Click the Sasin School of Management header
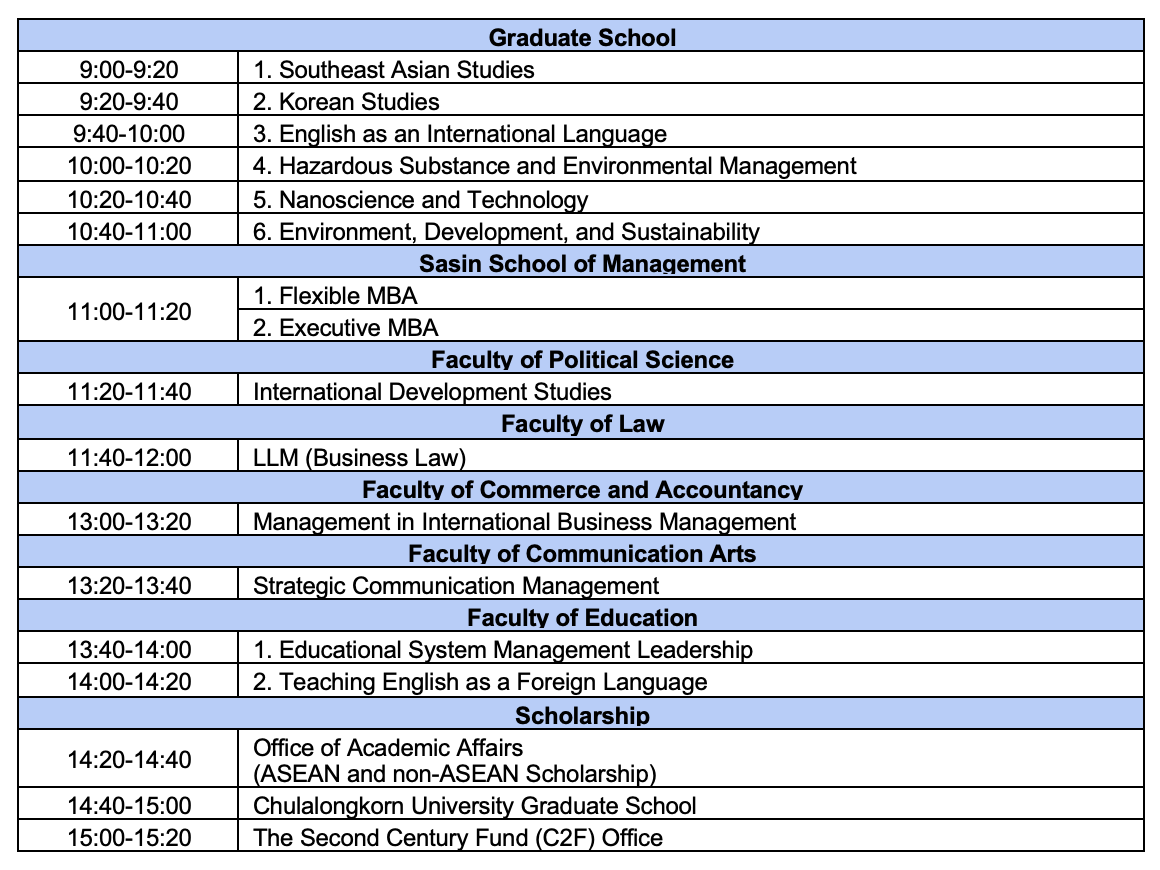1160x870 pixels. pyautogui.click(x=580, y=264)
